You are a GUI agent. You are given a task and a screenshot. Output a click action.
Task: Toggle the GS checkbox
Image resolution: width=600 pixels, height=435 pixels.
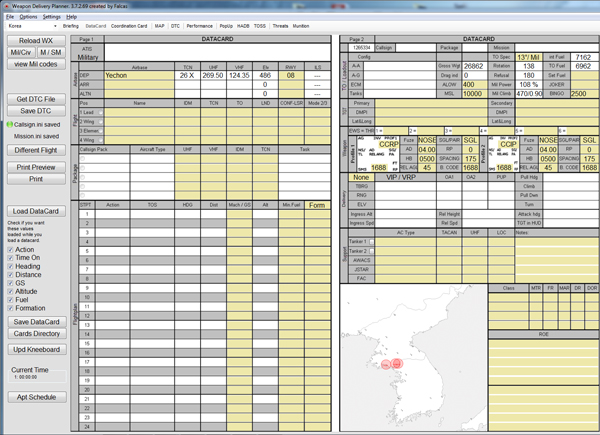coord(10,283)
